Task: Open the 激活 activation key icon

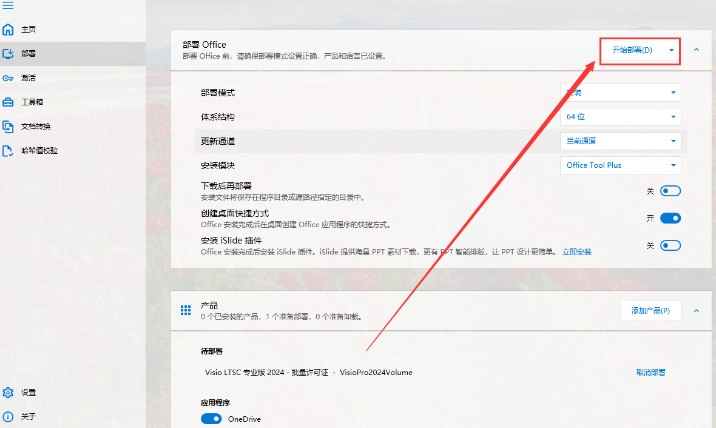Action: (x=8, y=78)
